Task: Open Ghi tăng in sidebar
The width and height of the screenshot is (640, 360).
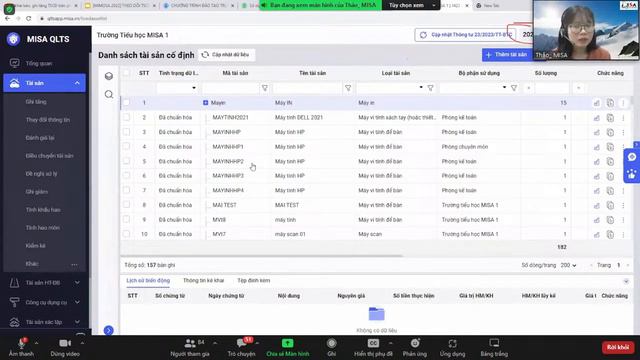Action: pos(36,102)
